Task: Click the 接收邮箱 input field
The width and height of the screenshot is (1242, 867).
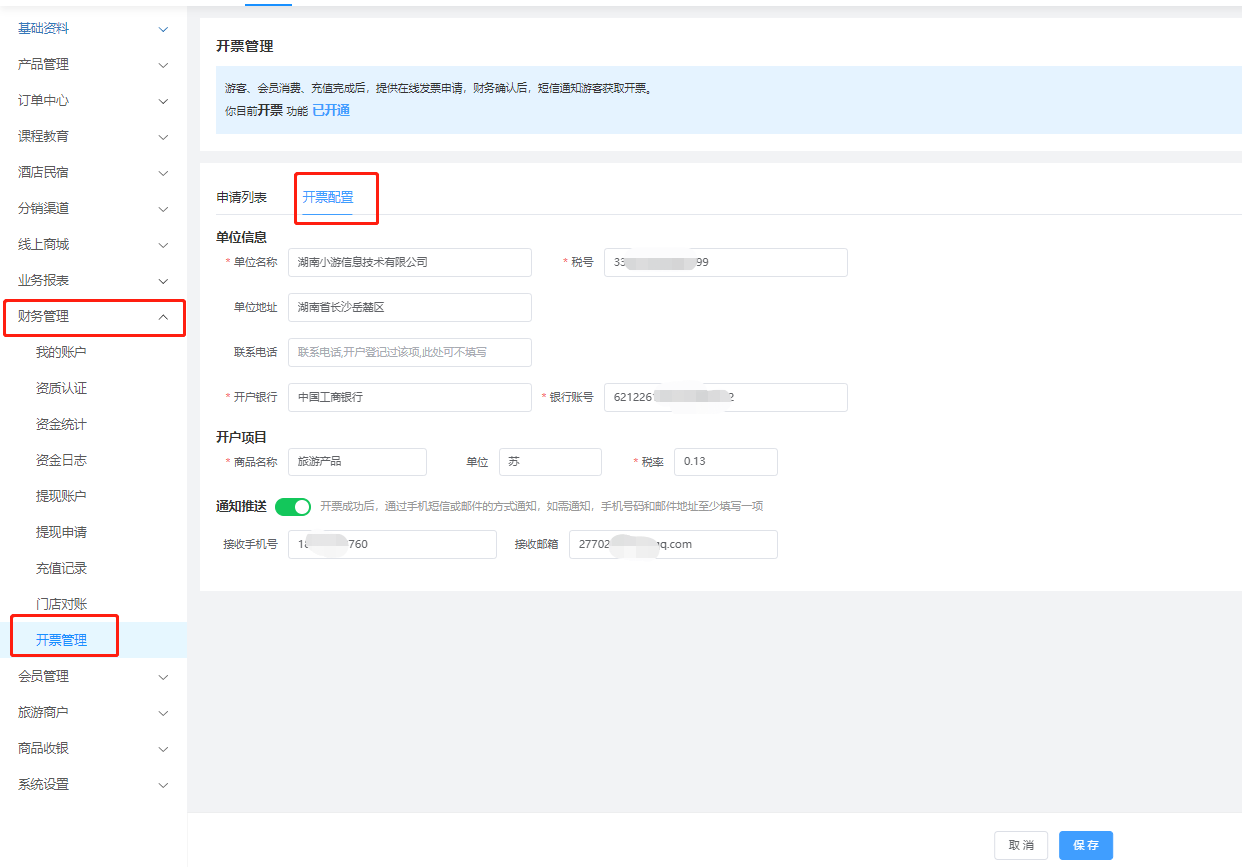Action: (672, 545)
